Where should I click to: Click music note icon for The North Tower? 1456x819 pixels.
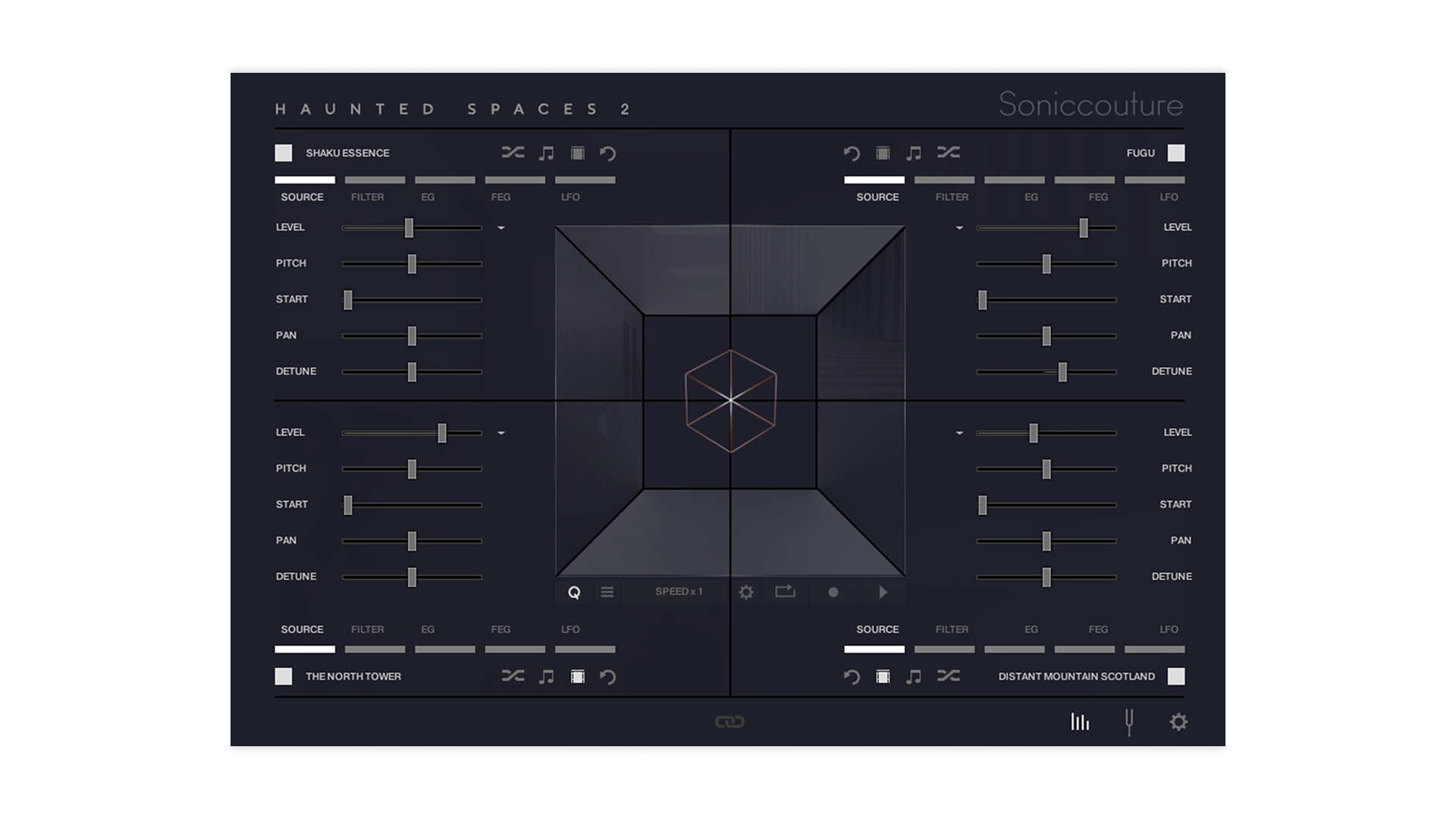coord(546,676)
